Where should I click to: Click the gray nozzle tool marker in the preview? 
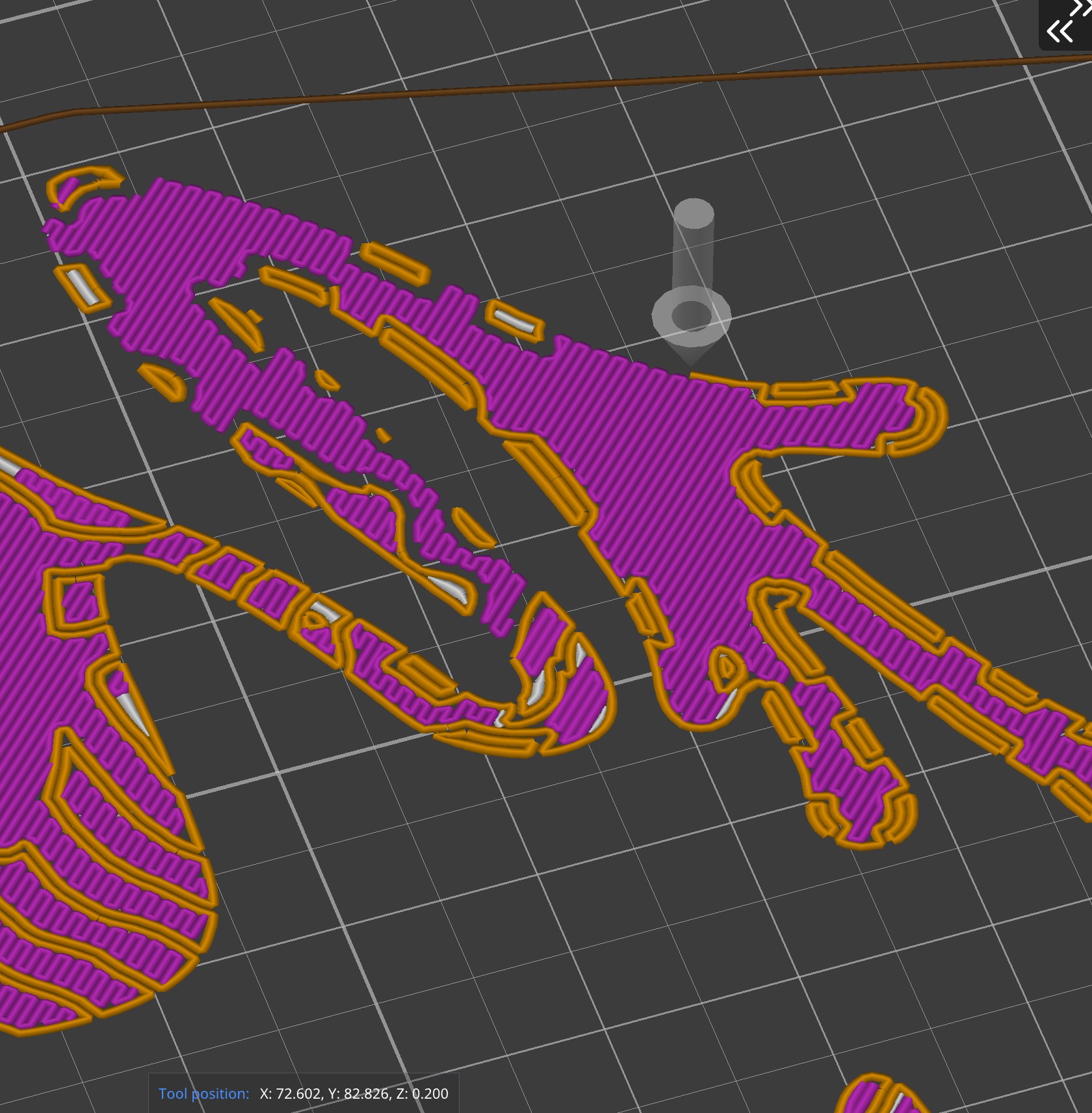pos(692,282)
